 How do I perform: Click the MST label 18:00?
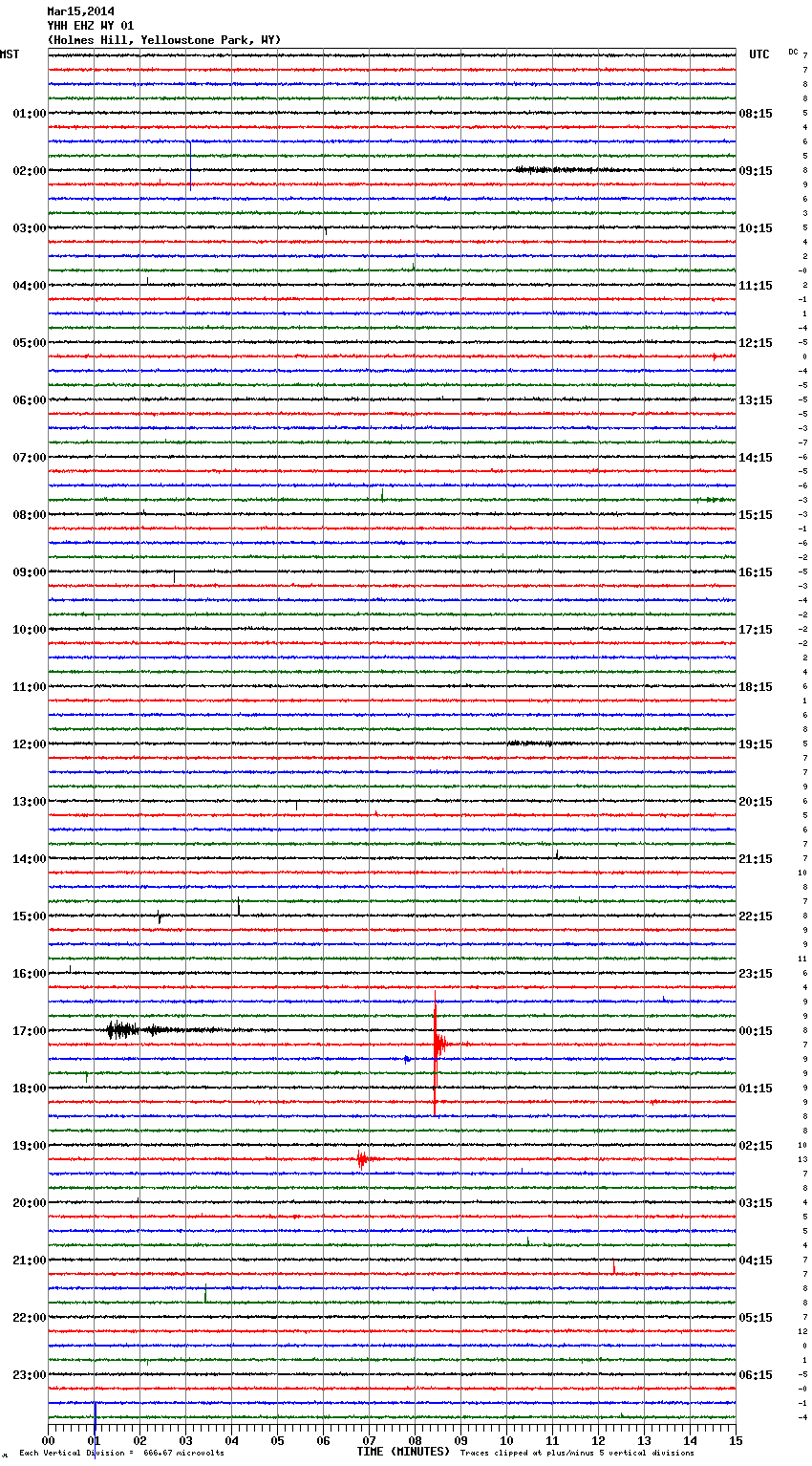pyautogui.click(x=30, y=1089)
